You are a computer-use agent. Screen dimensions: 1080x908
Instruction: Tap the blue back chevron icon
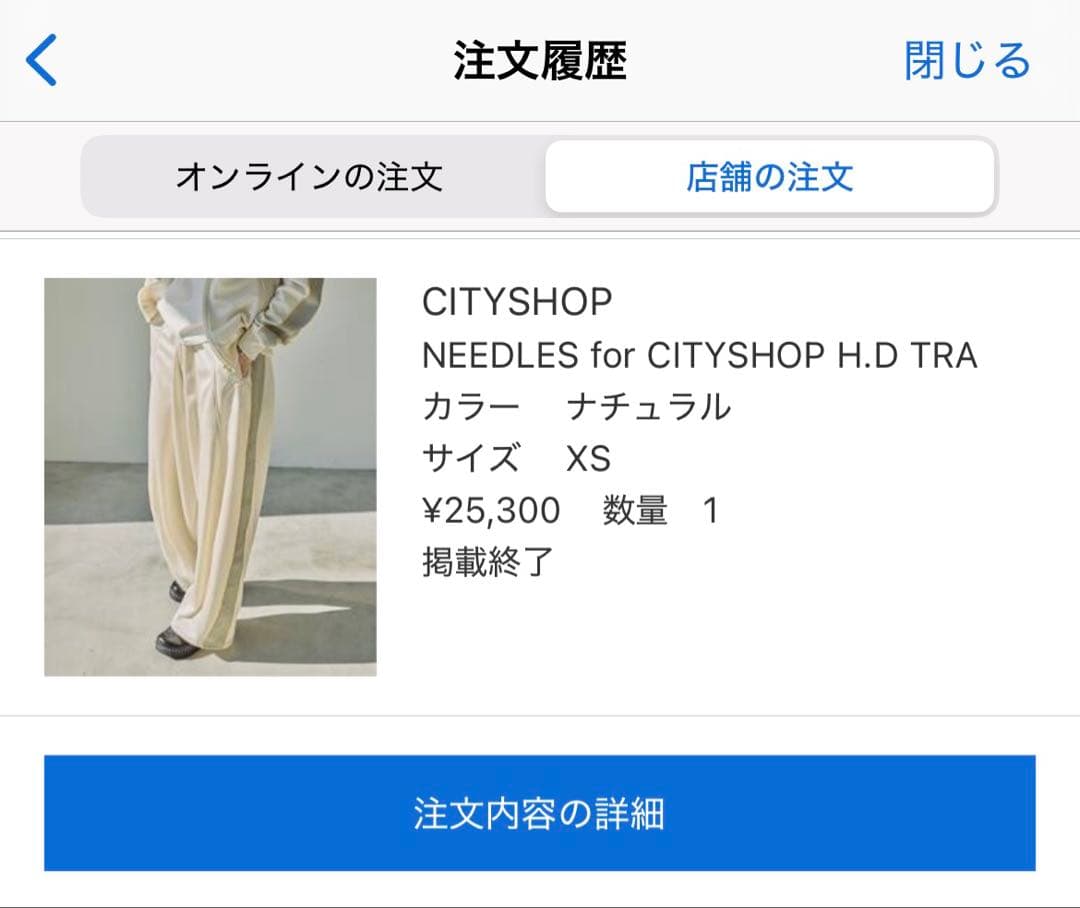coord(41,60)
